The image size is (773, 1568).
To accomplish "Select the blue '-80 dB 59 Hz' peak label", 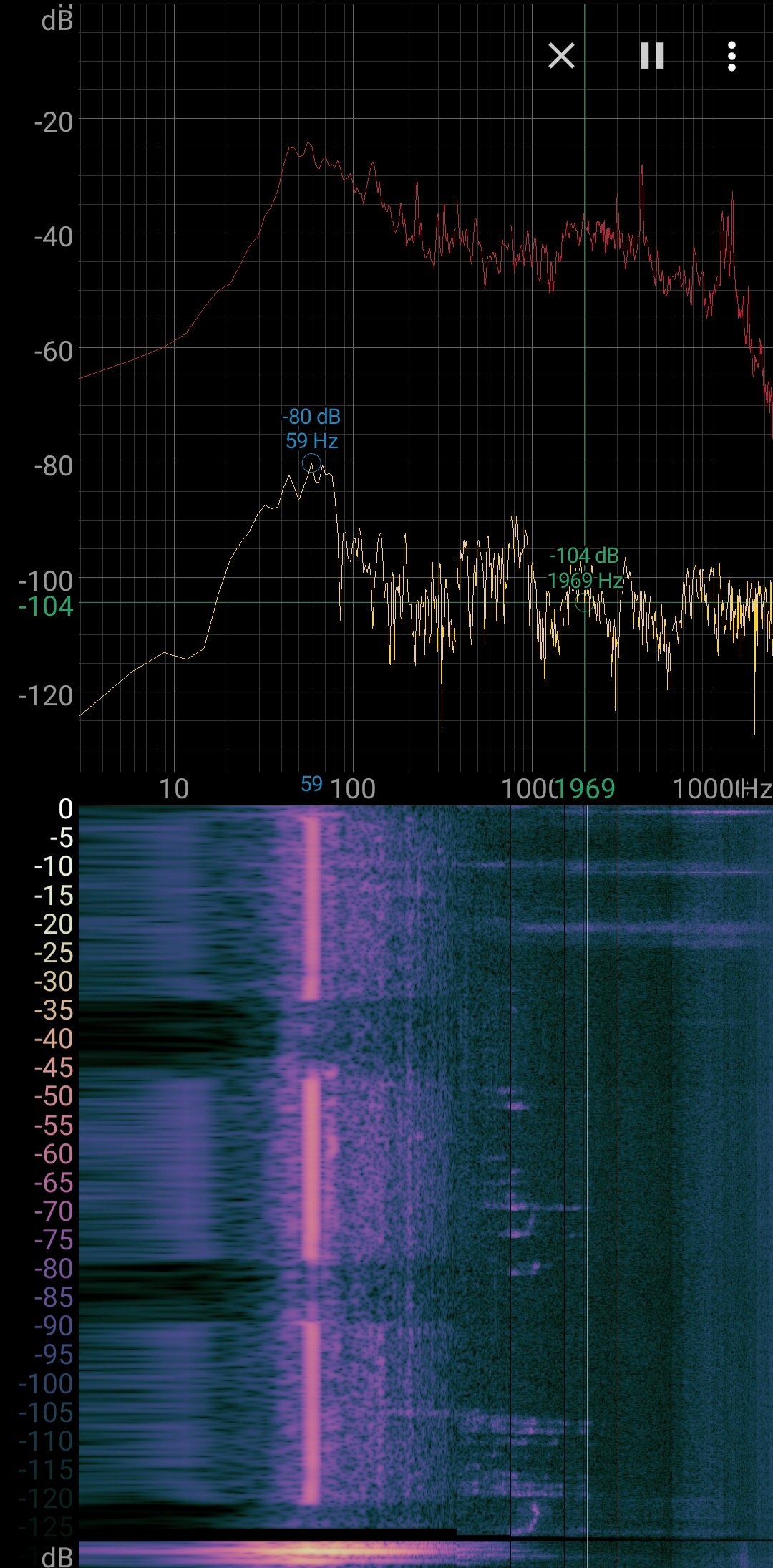I will pos(311,429).
